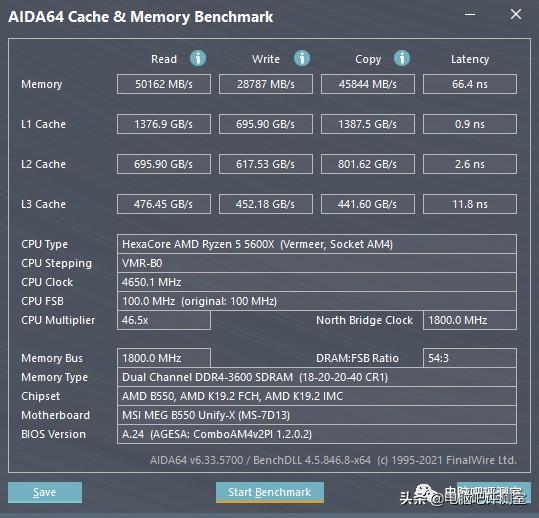Click CPU Clock value 4650.1 MHz
Image resolution: width=539 pixels, height=518 pixels.
click(x=317, y=282)
